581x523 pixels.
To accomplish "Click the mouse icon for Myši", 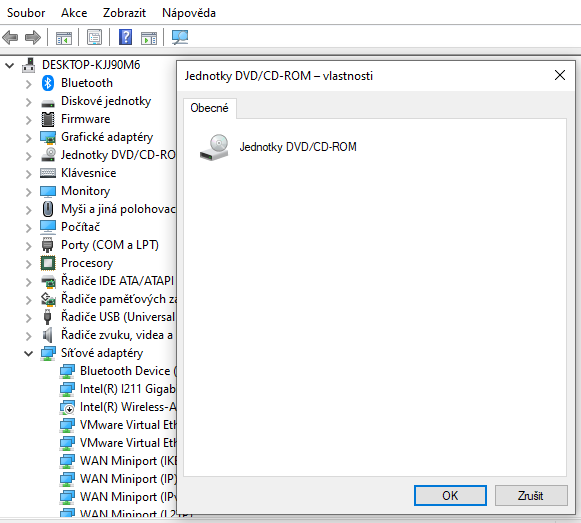I will coord(48,209).
